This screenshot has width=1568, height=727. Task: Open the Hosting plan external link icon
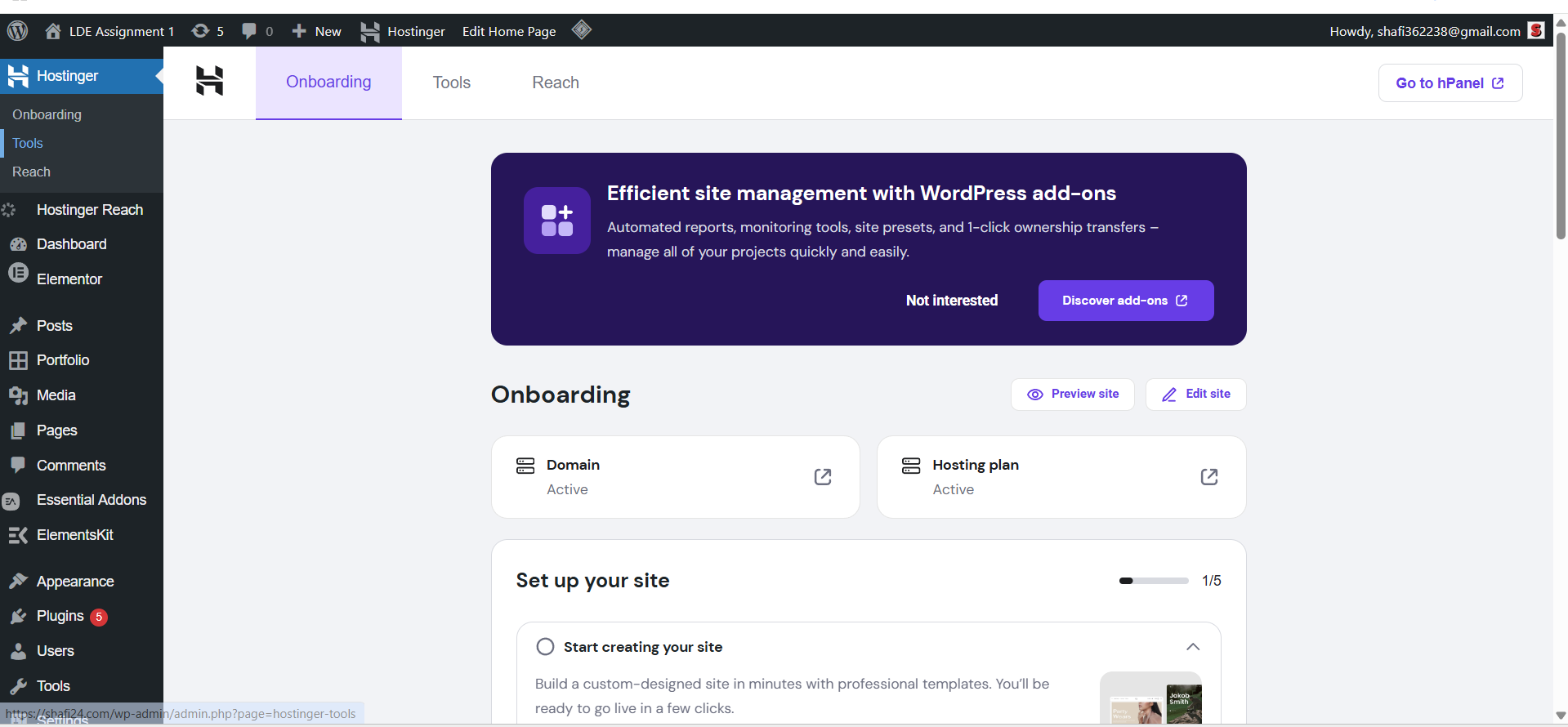coord(1209,477)
